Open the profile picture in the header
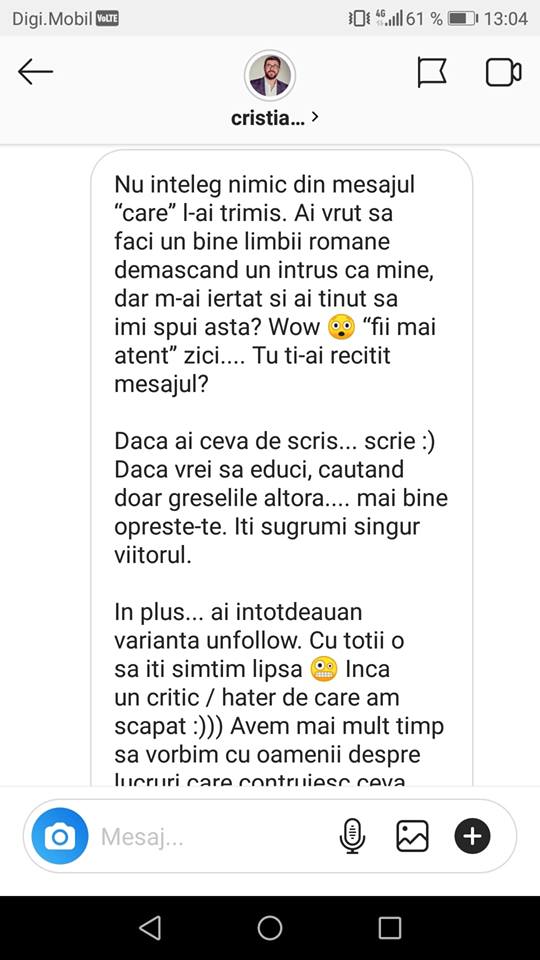 point(270,75)
